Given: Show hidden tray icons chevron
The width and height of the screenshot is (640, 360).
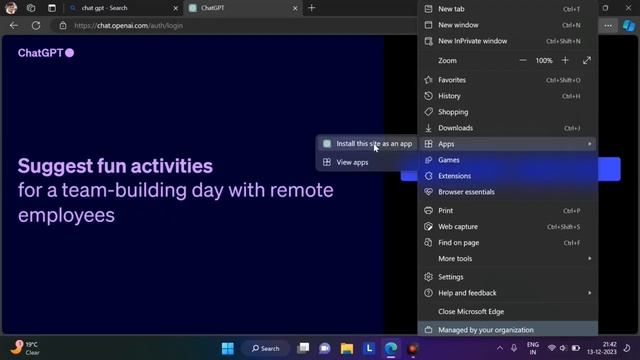Looking at the screenshot, I should [x=500, y=348].
